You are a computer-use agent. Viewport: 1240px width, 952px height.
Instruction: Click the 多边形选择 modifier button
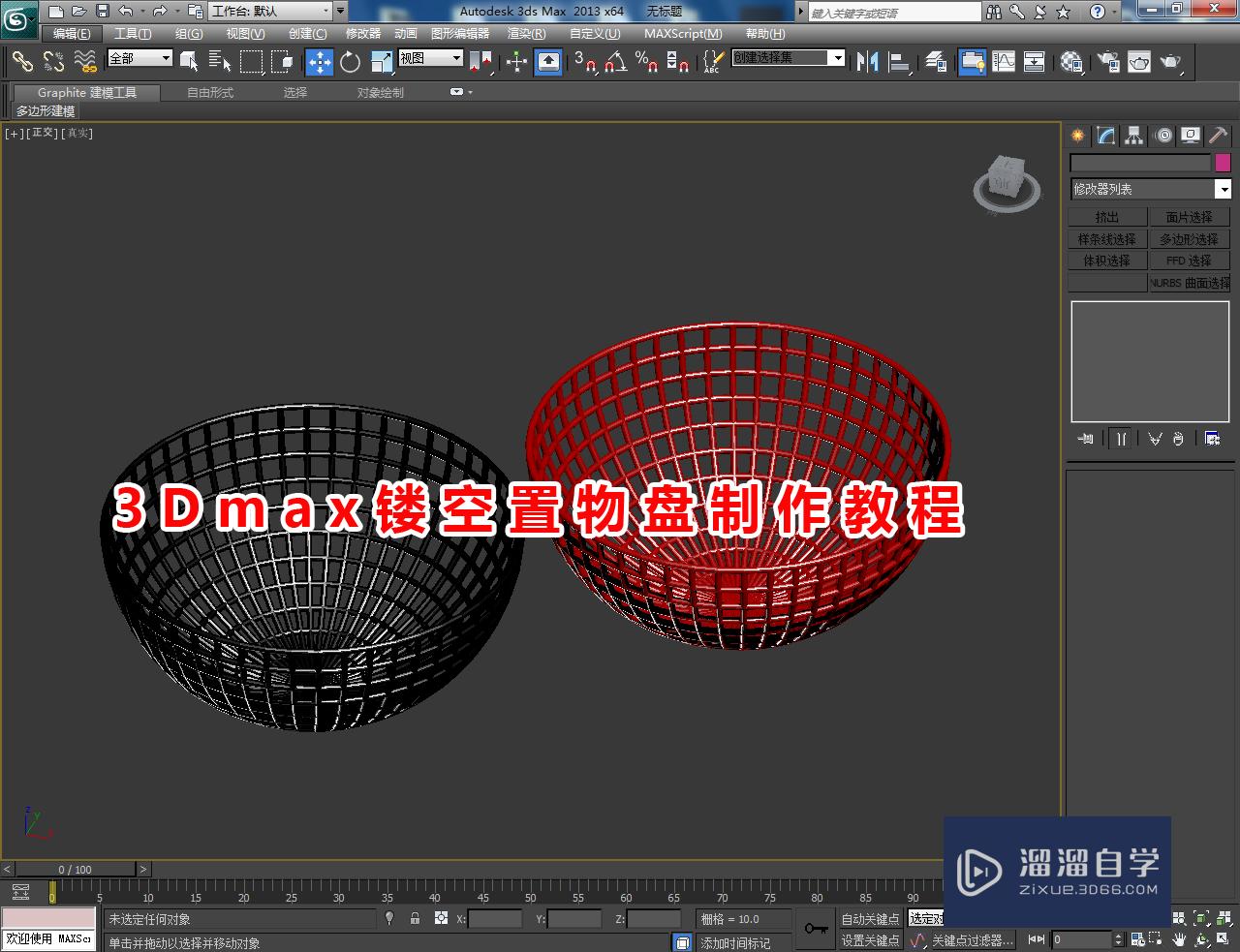(1189, 239)
